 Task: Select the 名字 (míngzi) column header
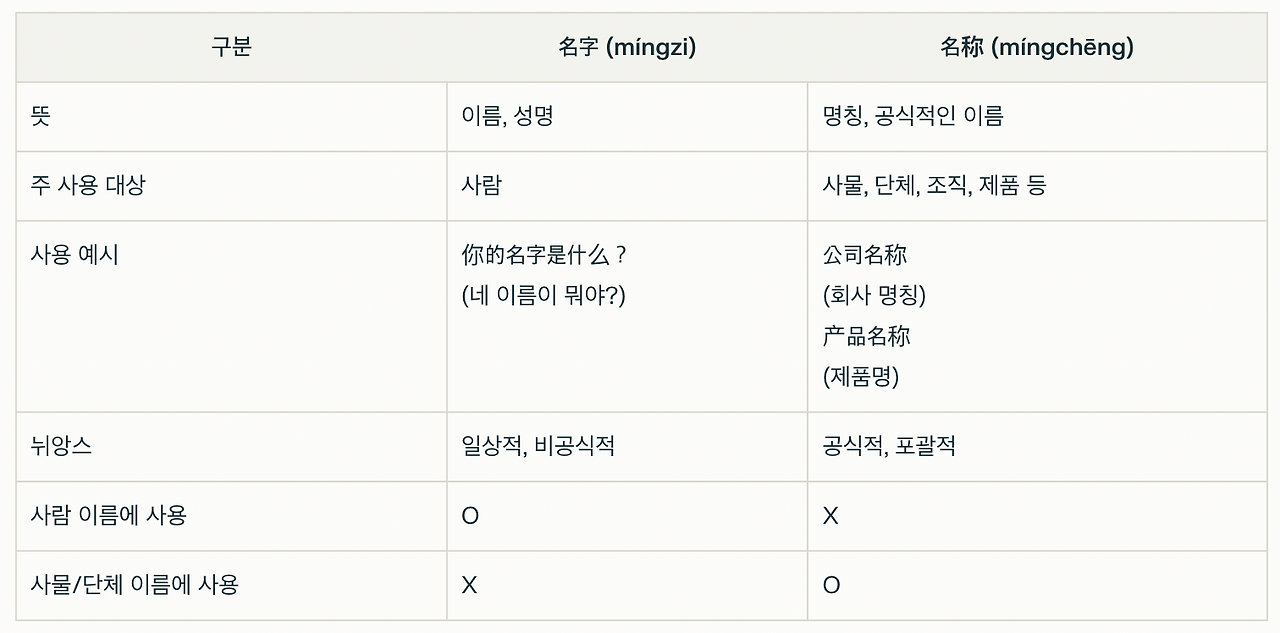(x=627, y=47)
